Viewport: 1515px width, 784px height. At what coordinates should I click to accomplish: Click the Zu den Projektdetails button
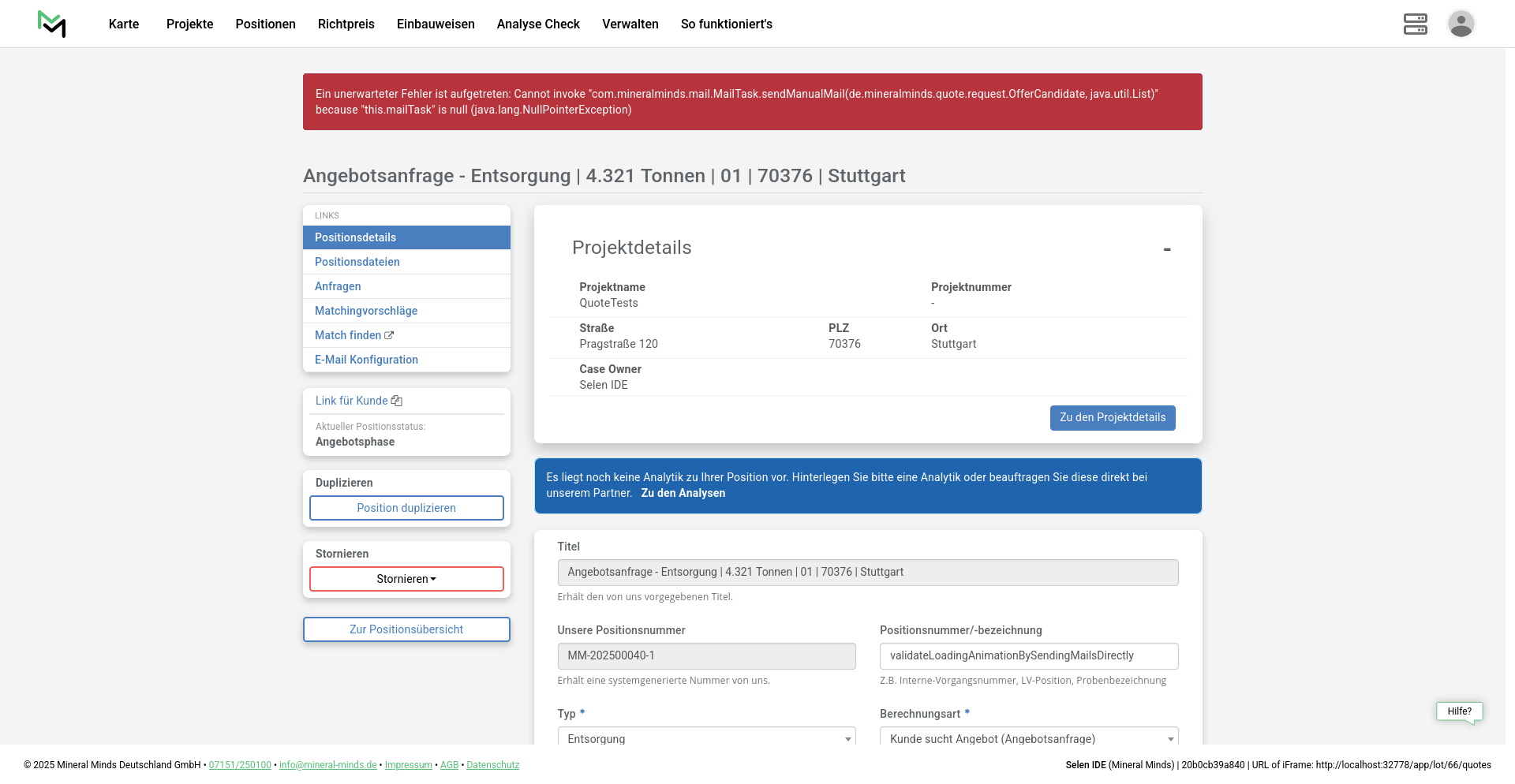(x=1112, y=418)
